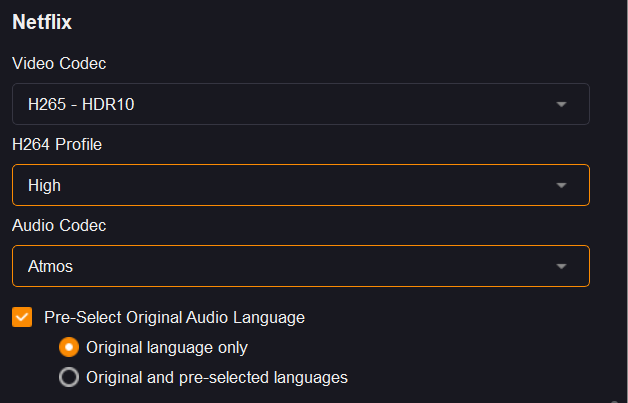The image size is (628, 403).
Task: Choose Original and pre-selected languages radio button
Action: tap(69, 378)
